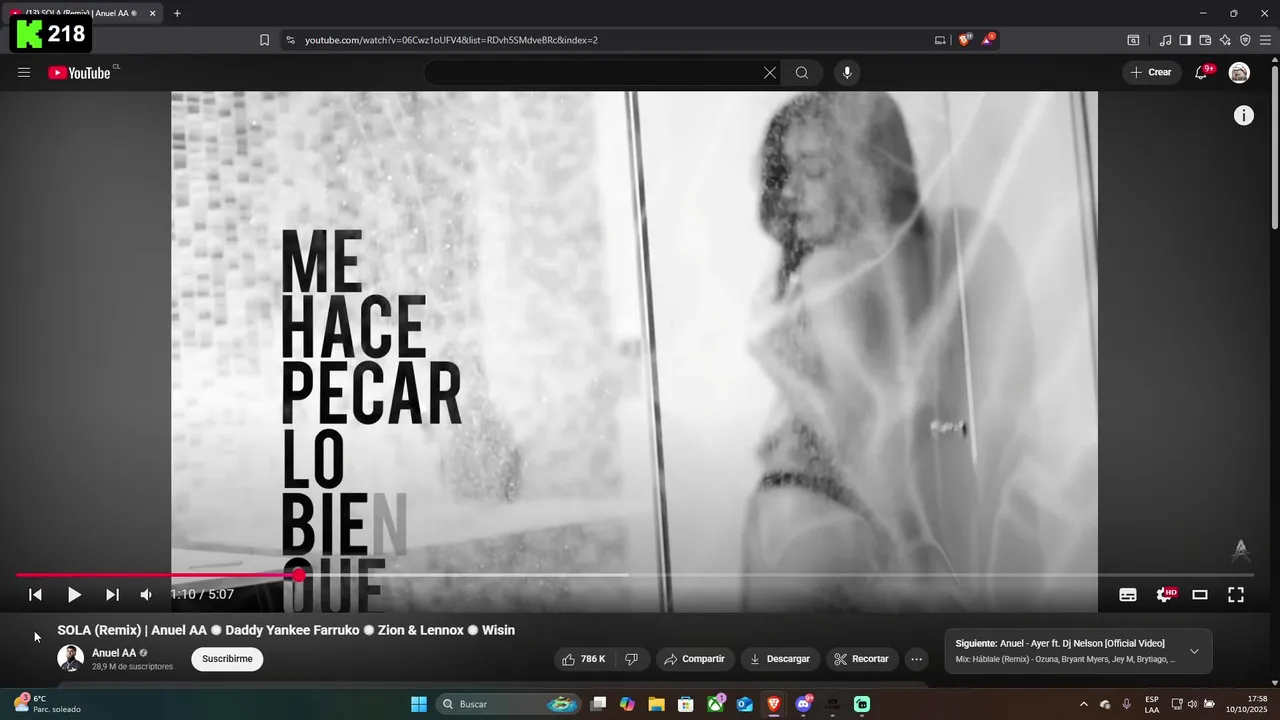This screenshot has width=1280, height=720.
Task: Open the account avatar menu
Action: 1239,73
